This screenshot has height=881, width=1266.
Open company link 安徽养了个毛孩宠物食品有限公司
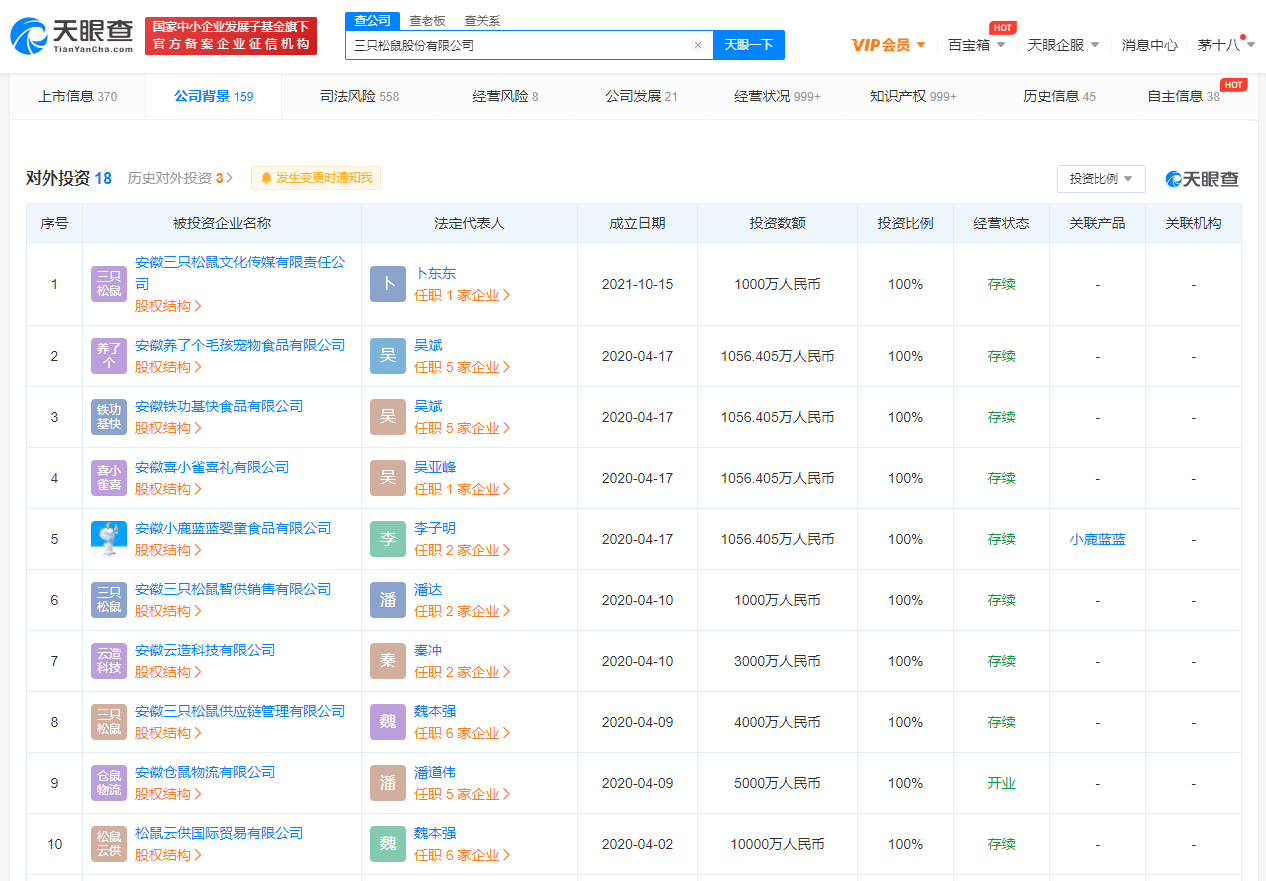click(x=240, y=345)
